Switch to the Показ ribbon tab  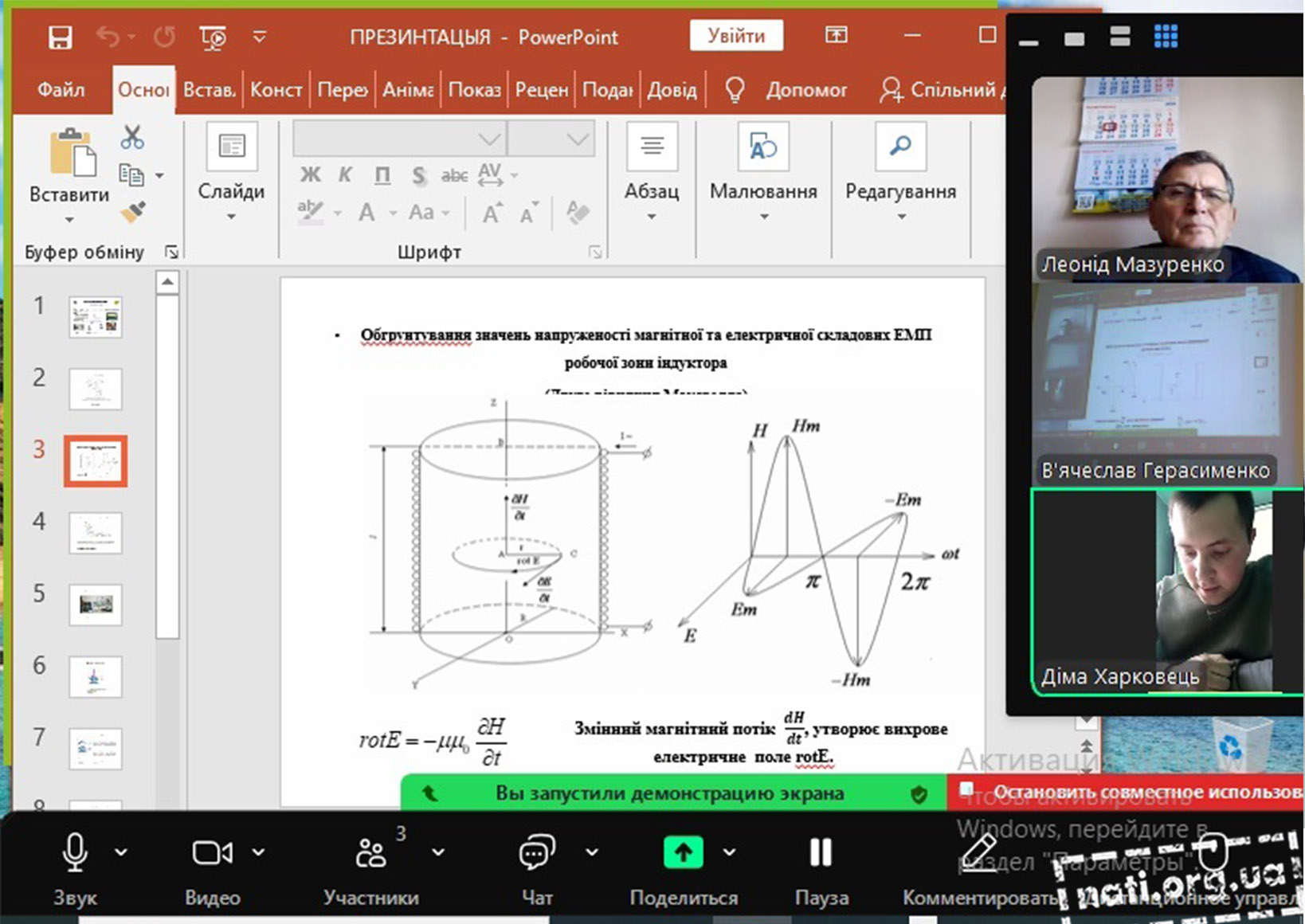[x=474, y=90]
